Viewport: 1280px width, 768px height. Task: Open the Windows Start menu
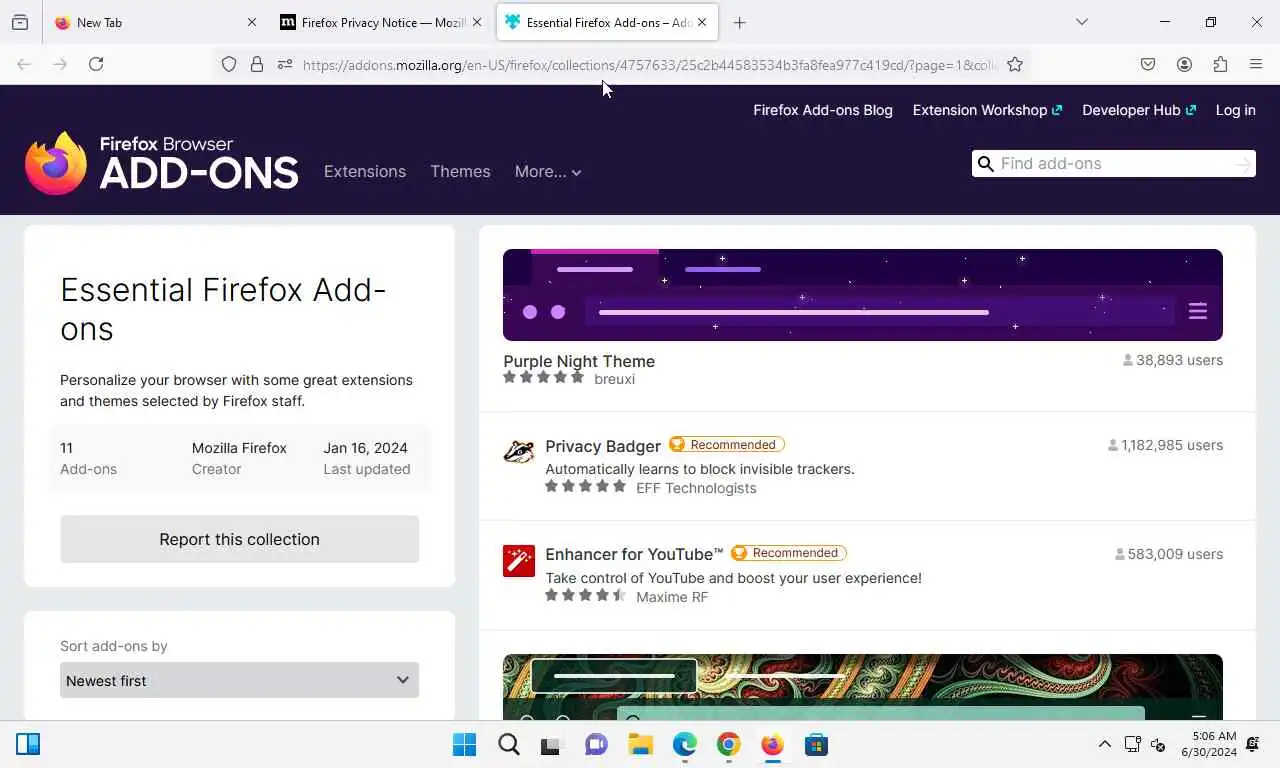465,745
